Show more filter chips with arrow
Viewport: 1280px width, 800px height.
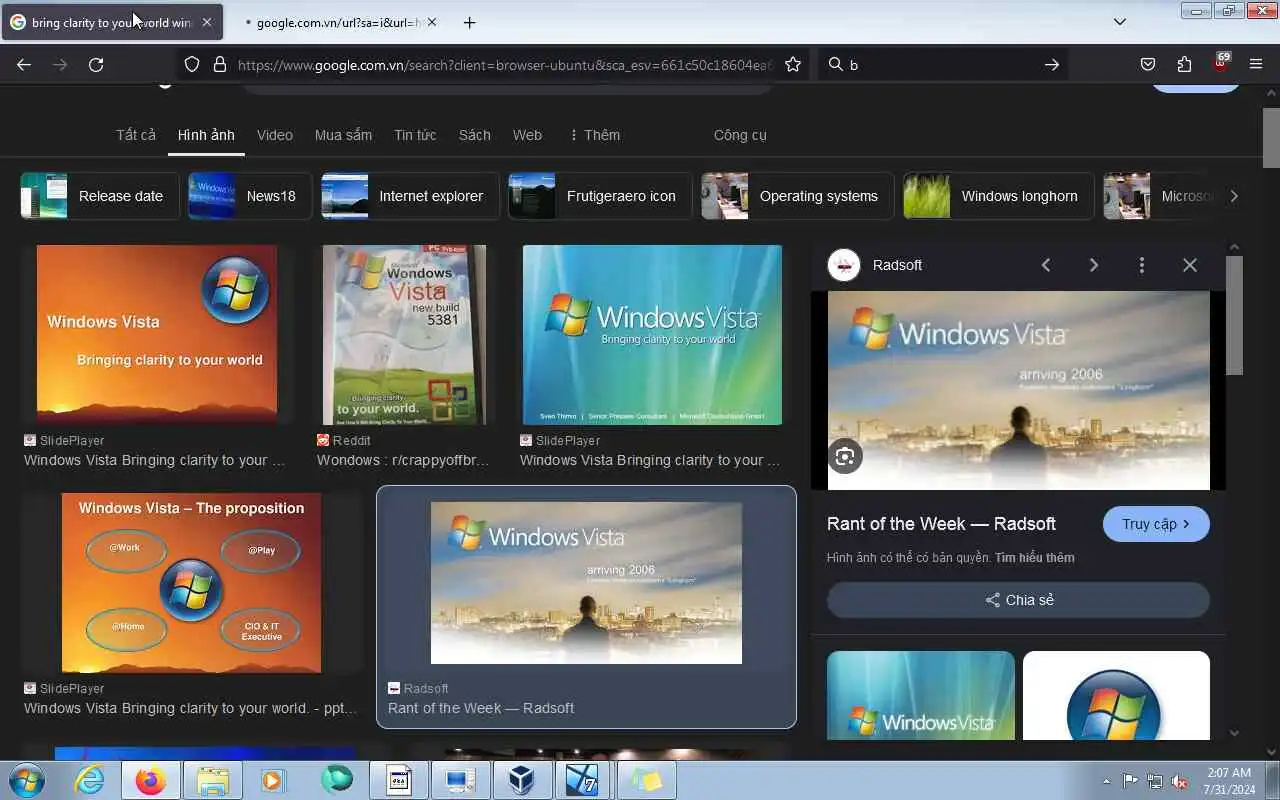(x=1234, y=196)
